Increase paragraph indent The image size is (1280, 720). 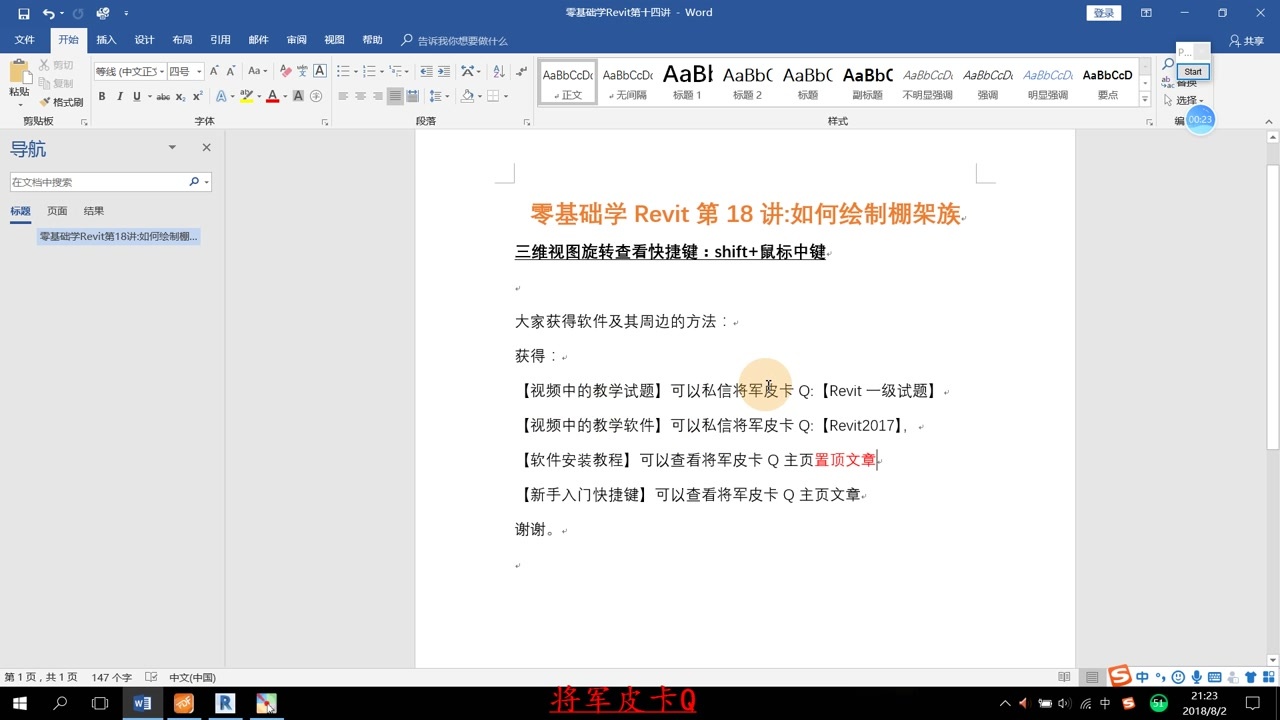[x=443, y=71]
